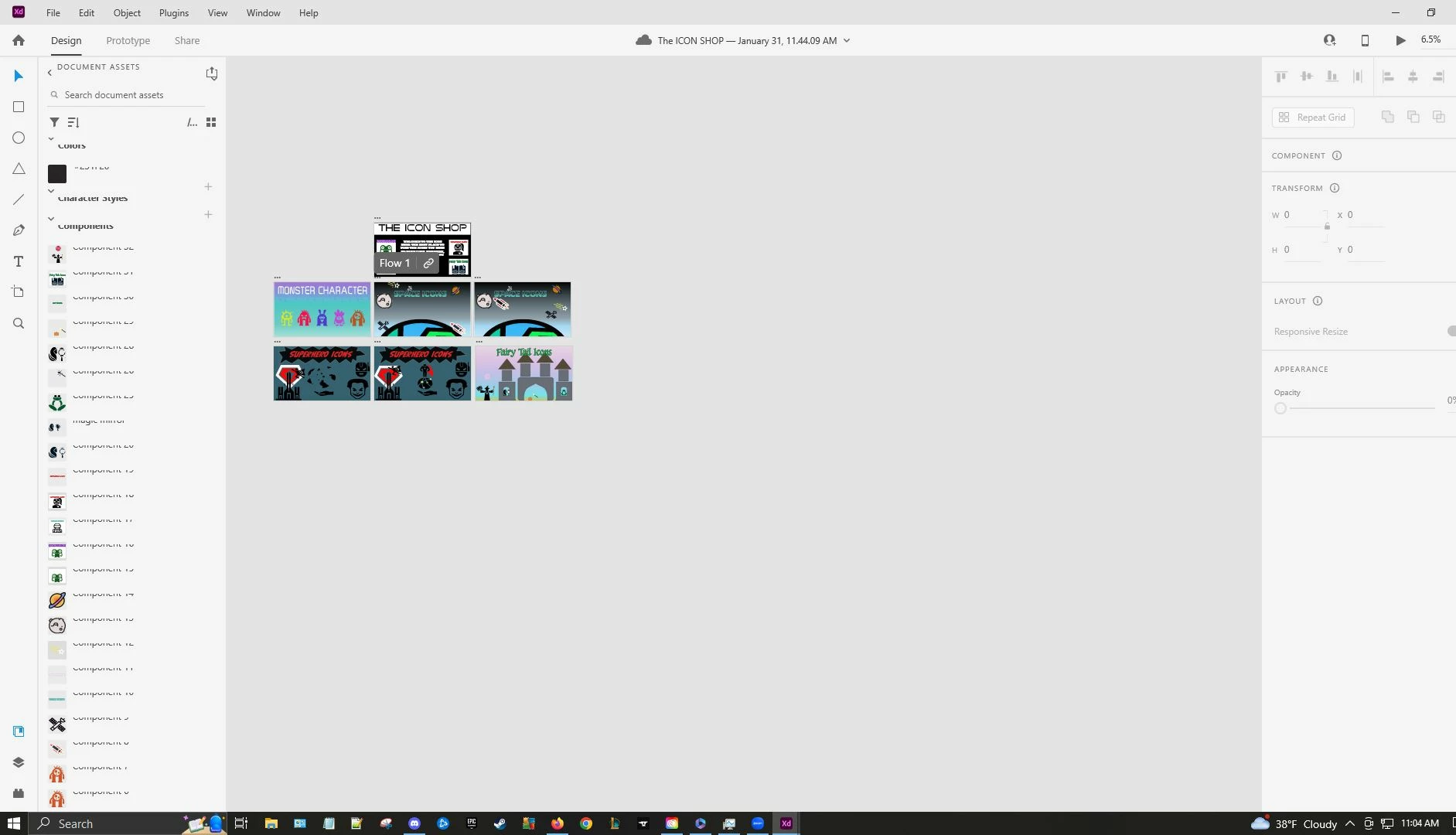Select the dark color swatch
This screenshot has height=835, width=1456.
(x=57, y=174)
